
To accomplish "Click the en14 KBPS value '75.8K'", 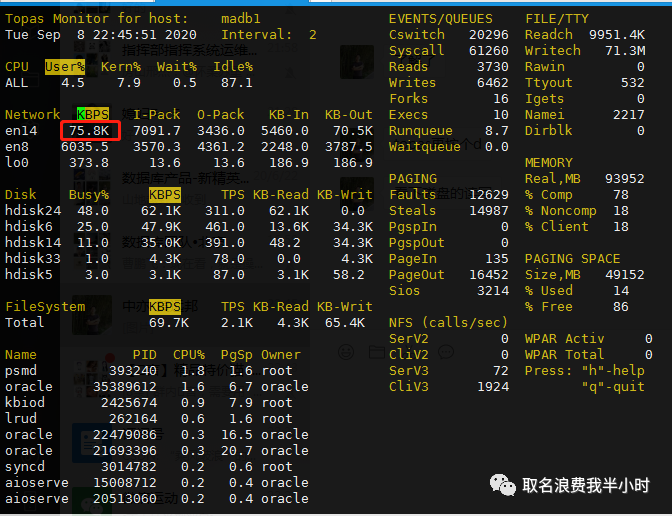I will pos(89,131).
